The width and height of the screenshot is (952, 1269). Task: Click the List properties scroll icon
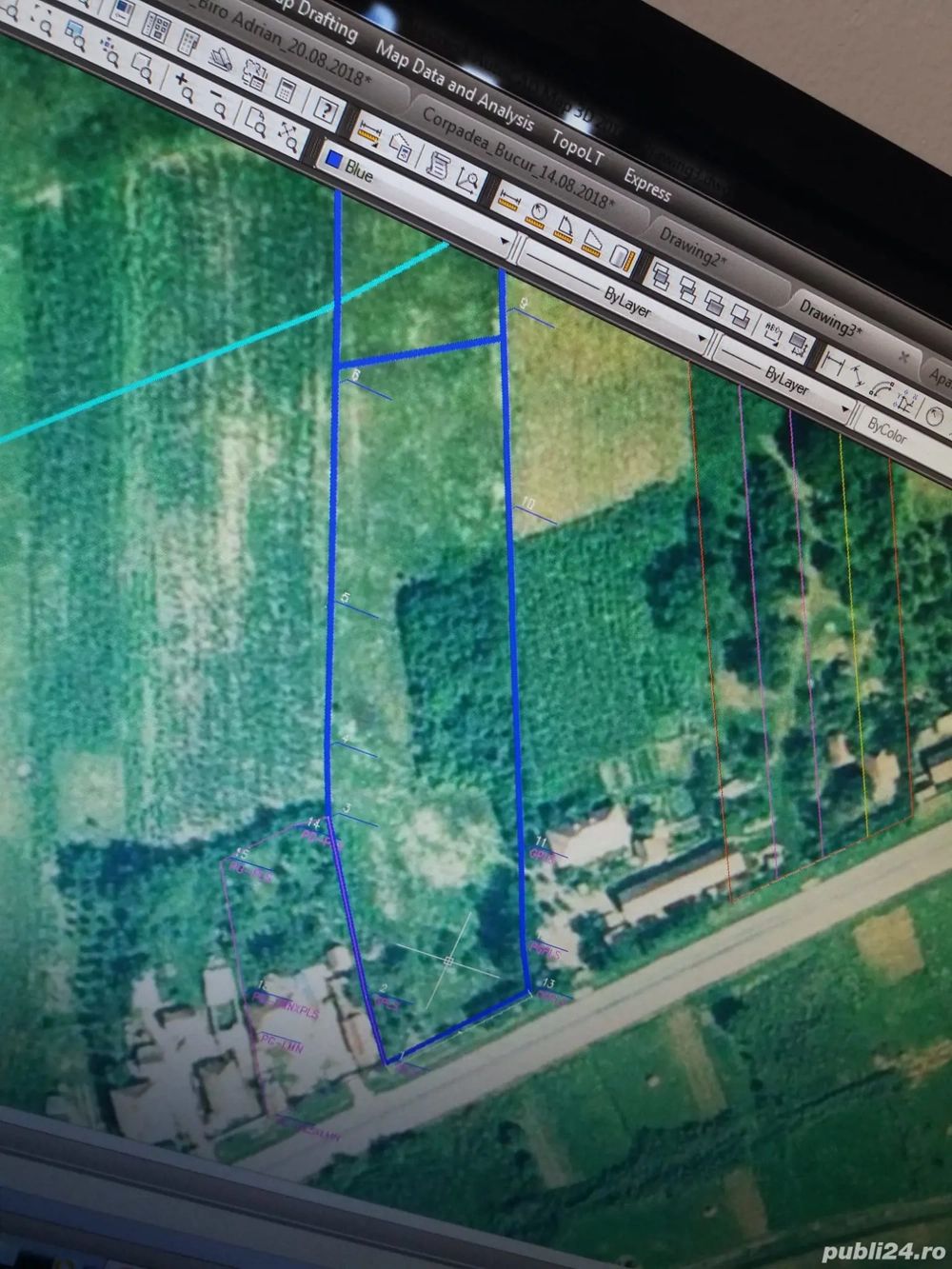click(438, 165)
